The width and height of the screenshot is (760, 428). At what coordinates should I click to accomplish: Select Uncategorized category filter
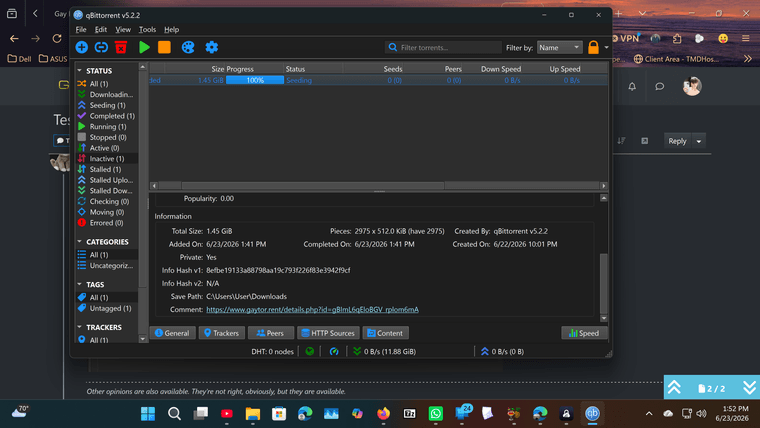point(107,266)
